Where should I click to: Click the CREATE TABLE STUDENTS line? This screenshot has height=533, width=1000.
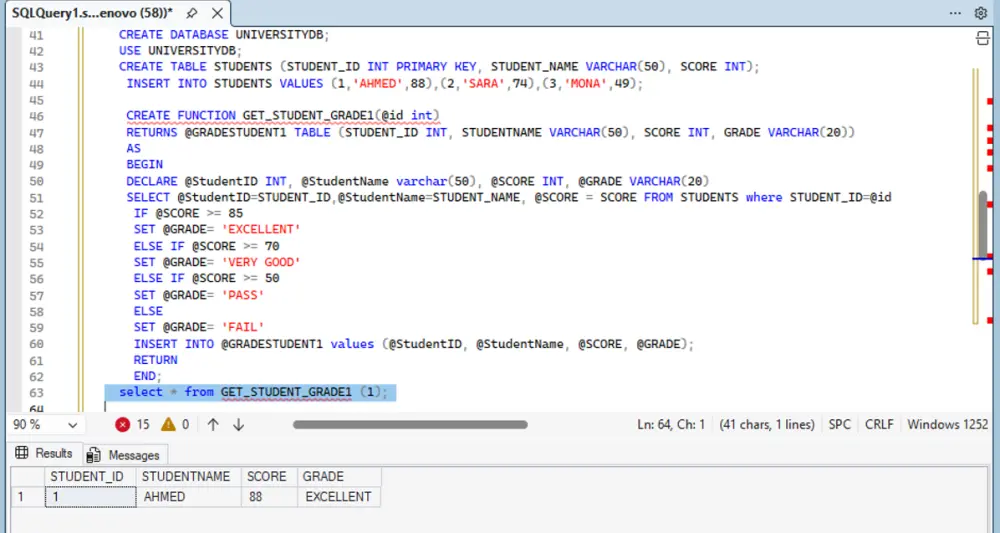point(439,66)
